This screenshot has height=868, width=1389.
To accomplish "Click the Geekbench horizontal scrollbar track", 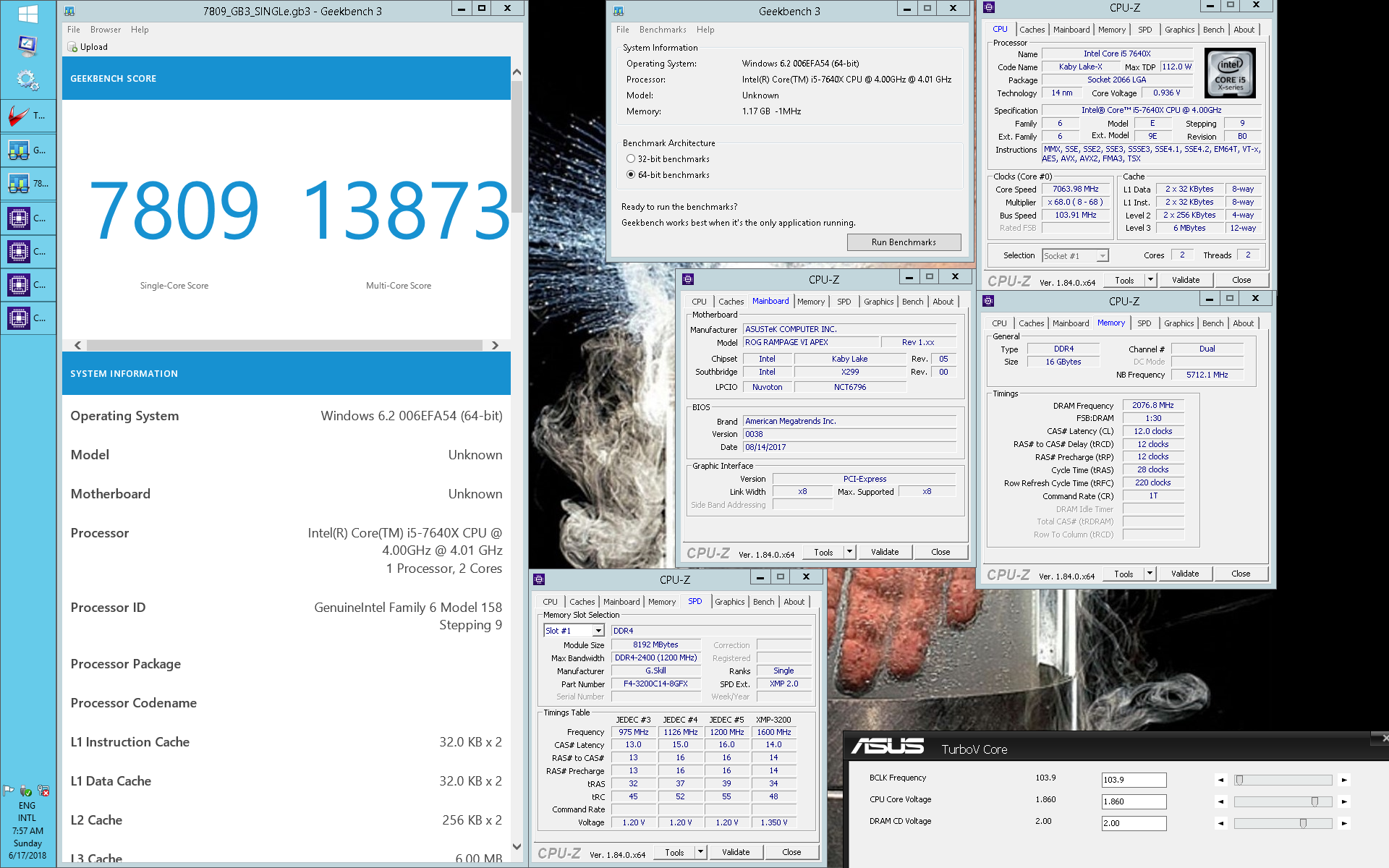I will 285,346.
